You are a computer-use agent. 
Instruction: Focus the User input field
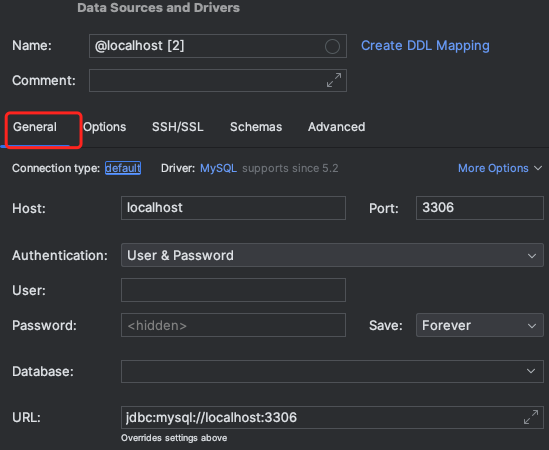(233, 290)
